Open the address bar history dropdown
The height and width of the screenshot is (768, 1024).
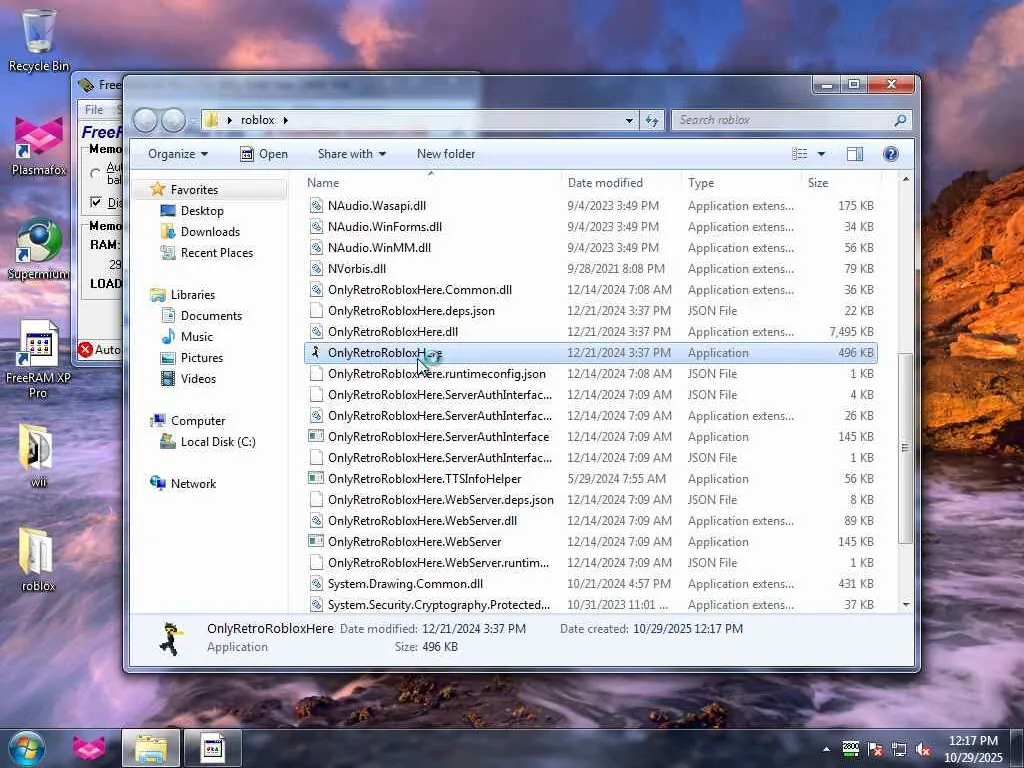(x=629, y=120)
